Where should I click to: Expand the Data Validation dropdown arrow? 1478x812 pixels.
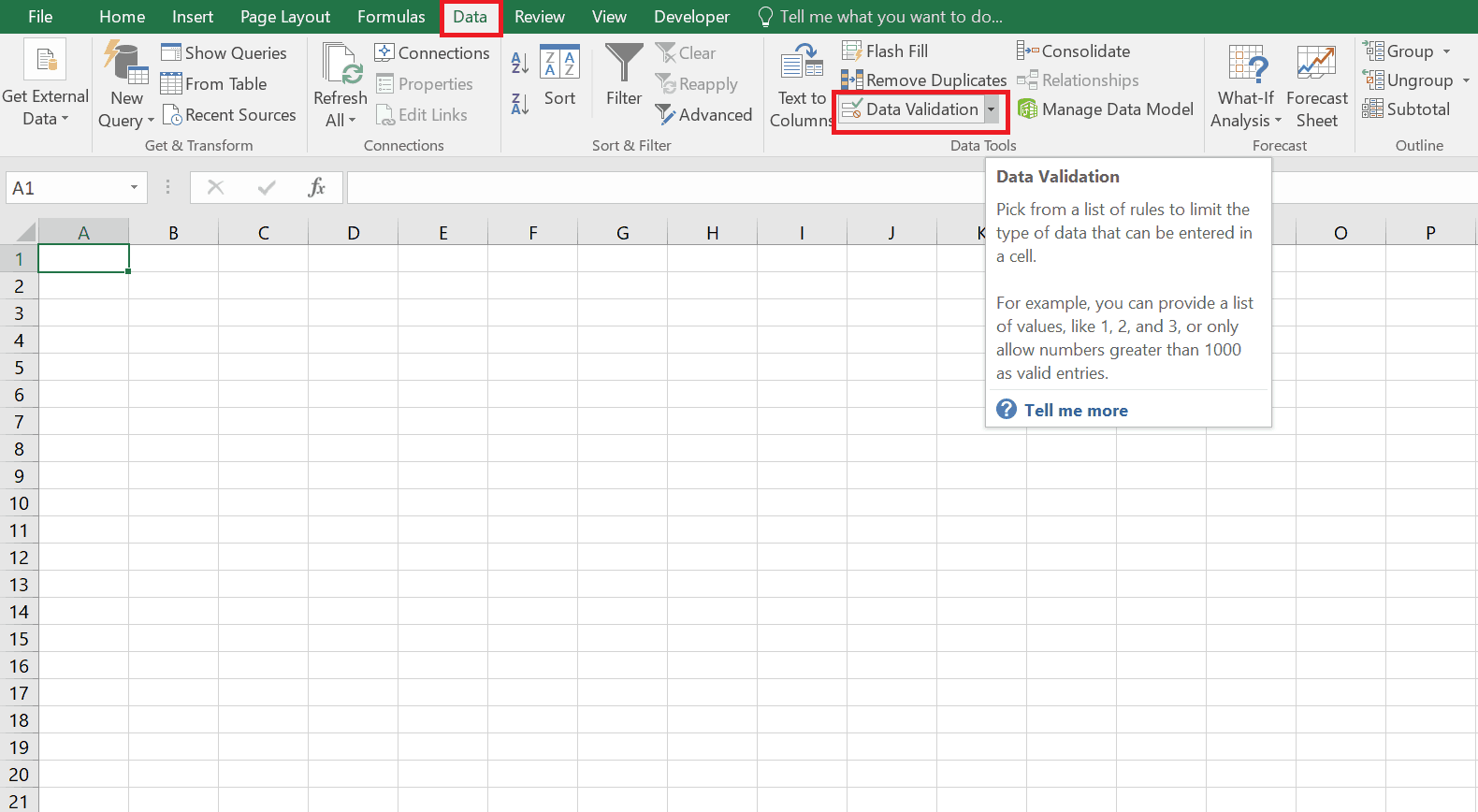(992, 109)
